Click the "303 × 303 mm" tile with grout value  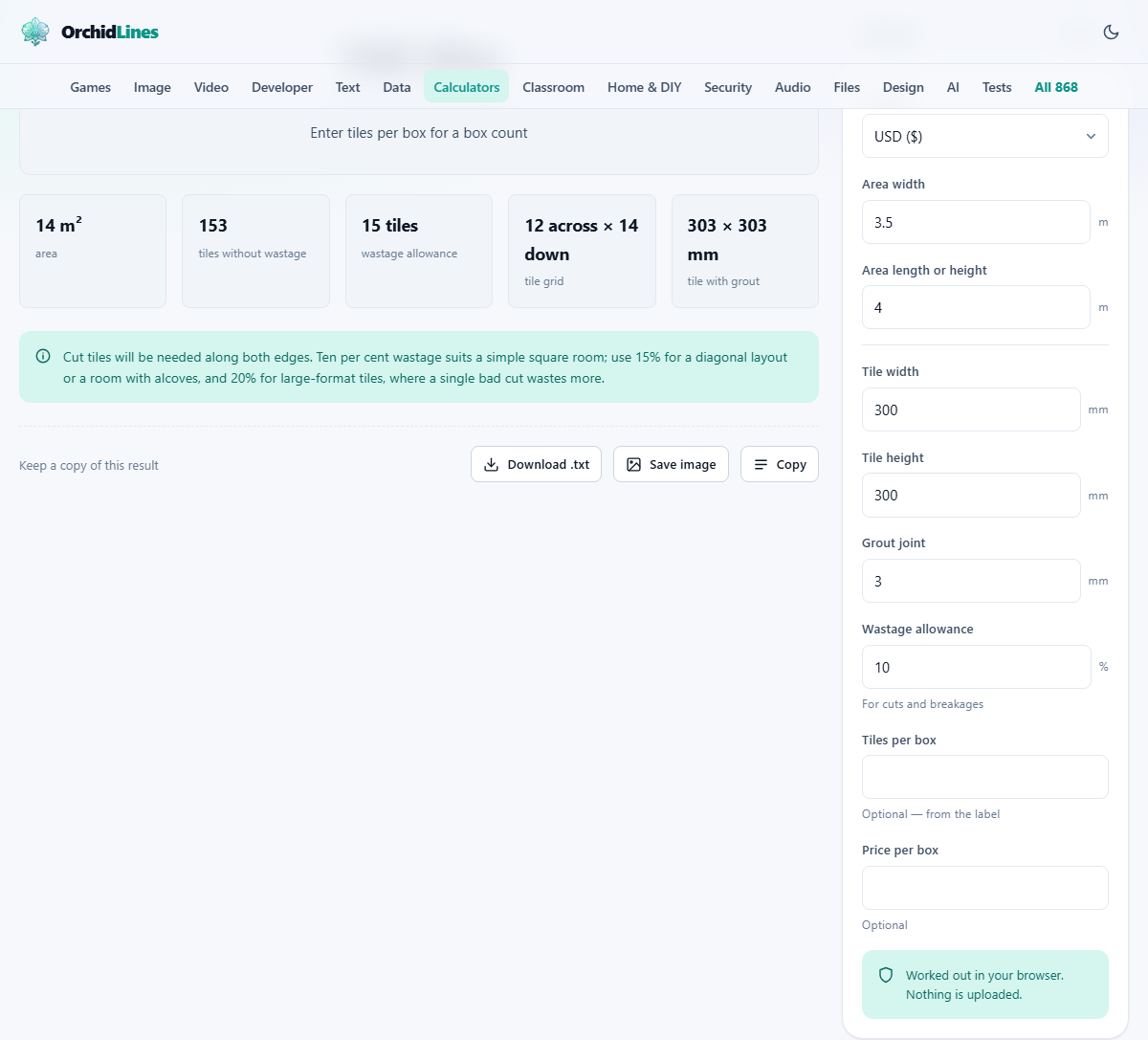pos(727,240)
